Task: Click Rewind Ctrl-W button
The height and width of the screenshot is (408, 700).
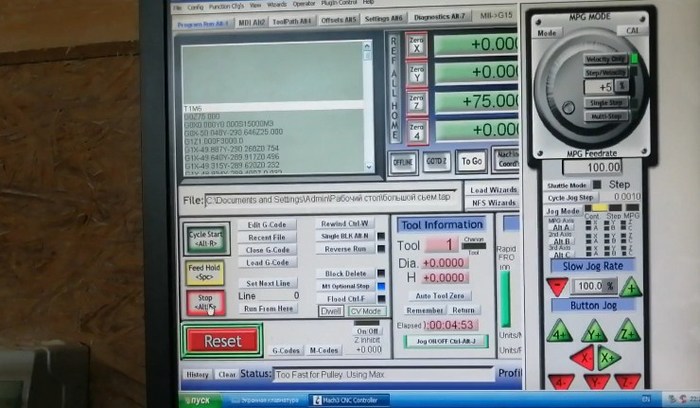Action: pyautogui.click(x=345, y=223)
